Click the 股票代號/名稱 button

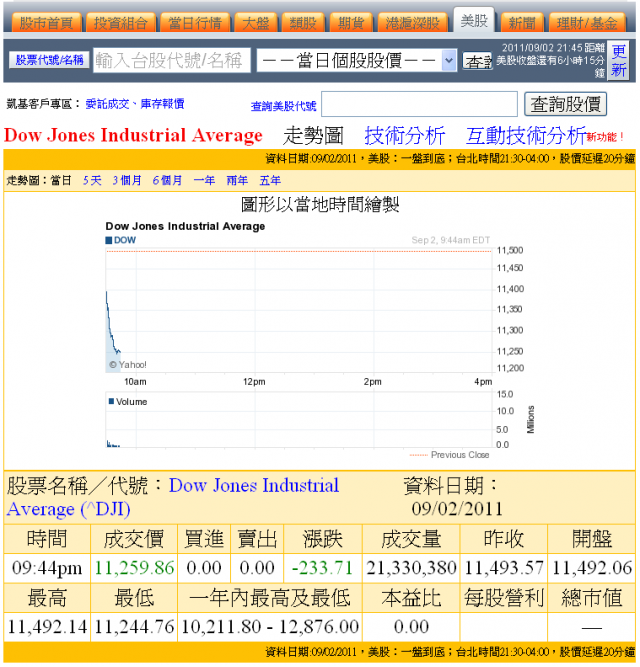pyautogui.click(x=49, y=60)
